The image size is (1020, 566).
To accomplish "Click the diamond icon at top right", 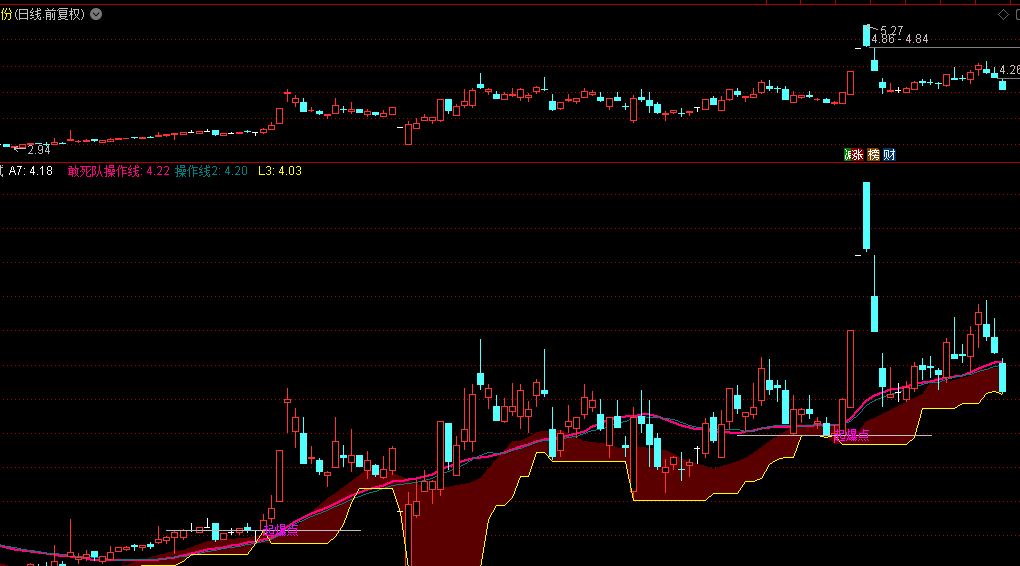I will [1002, 15].
